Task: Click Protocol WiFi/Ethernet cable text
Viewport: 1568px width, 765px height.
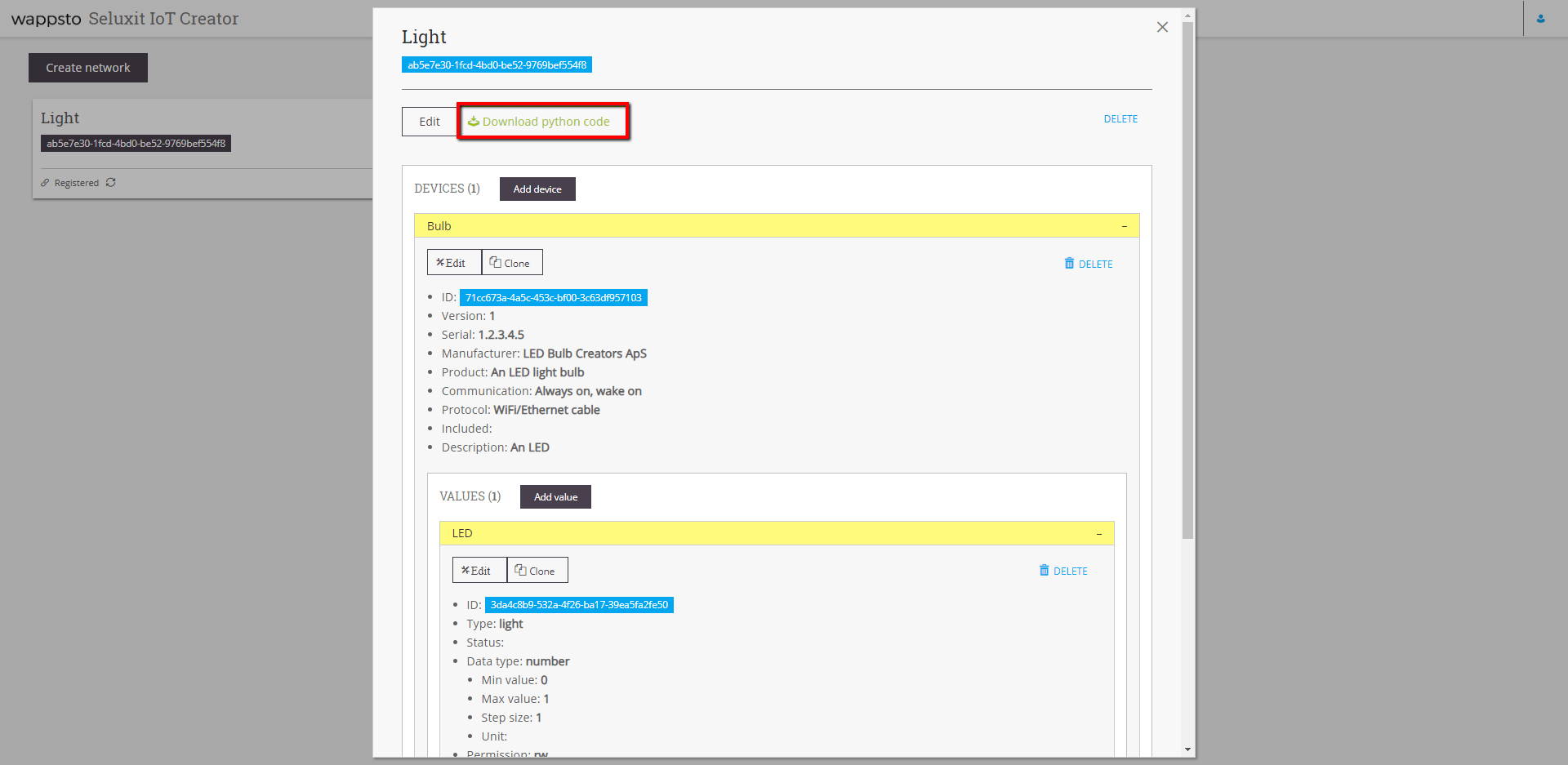Action: coord(521,410)
